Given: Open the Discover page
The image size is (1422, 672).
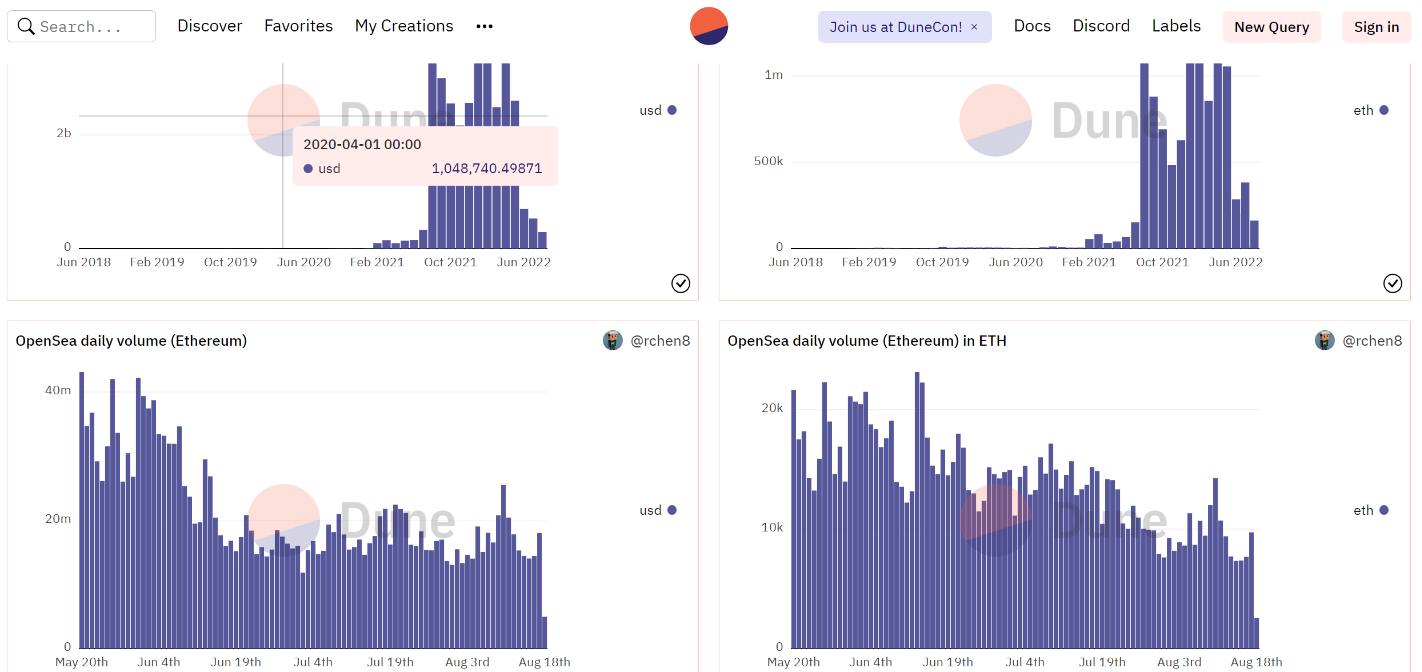Looking at the screenshot, I should [210, 26].
